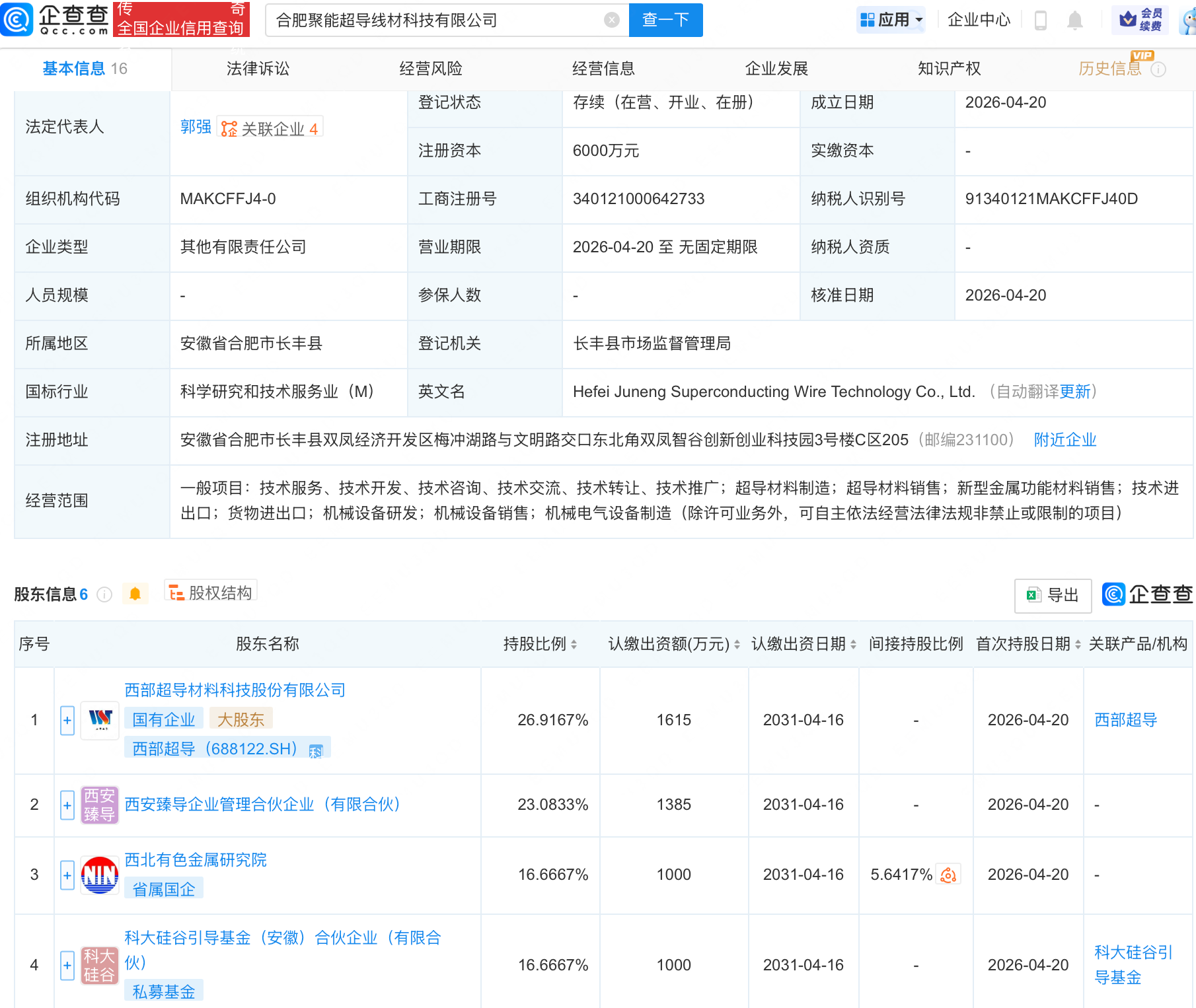Click info icon beside 股东信息
Screen dimensions: 1196x1008
tap(104, 594)
